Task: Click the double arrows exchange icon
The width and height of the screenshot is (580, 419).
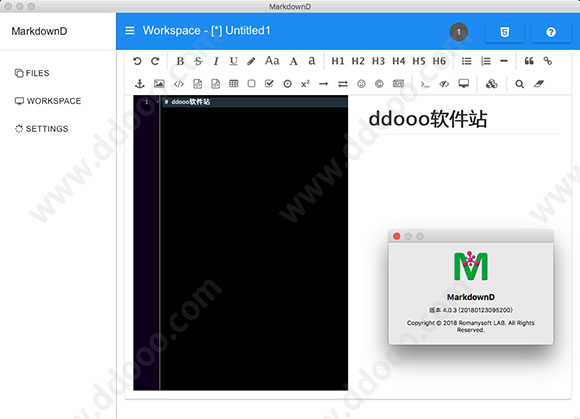Action: 343,84
